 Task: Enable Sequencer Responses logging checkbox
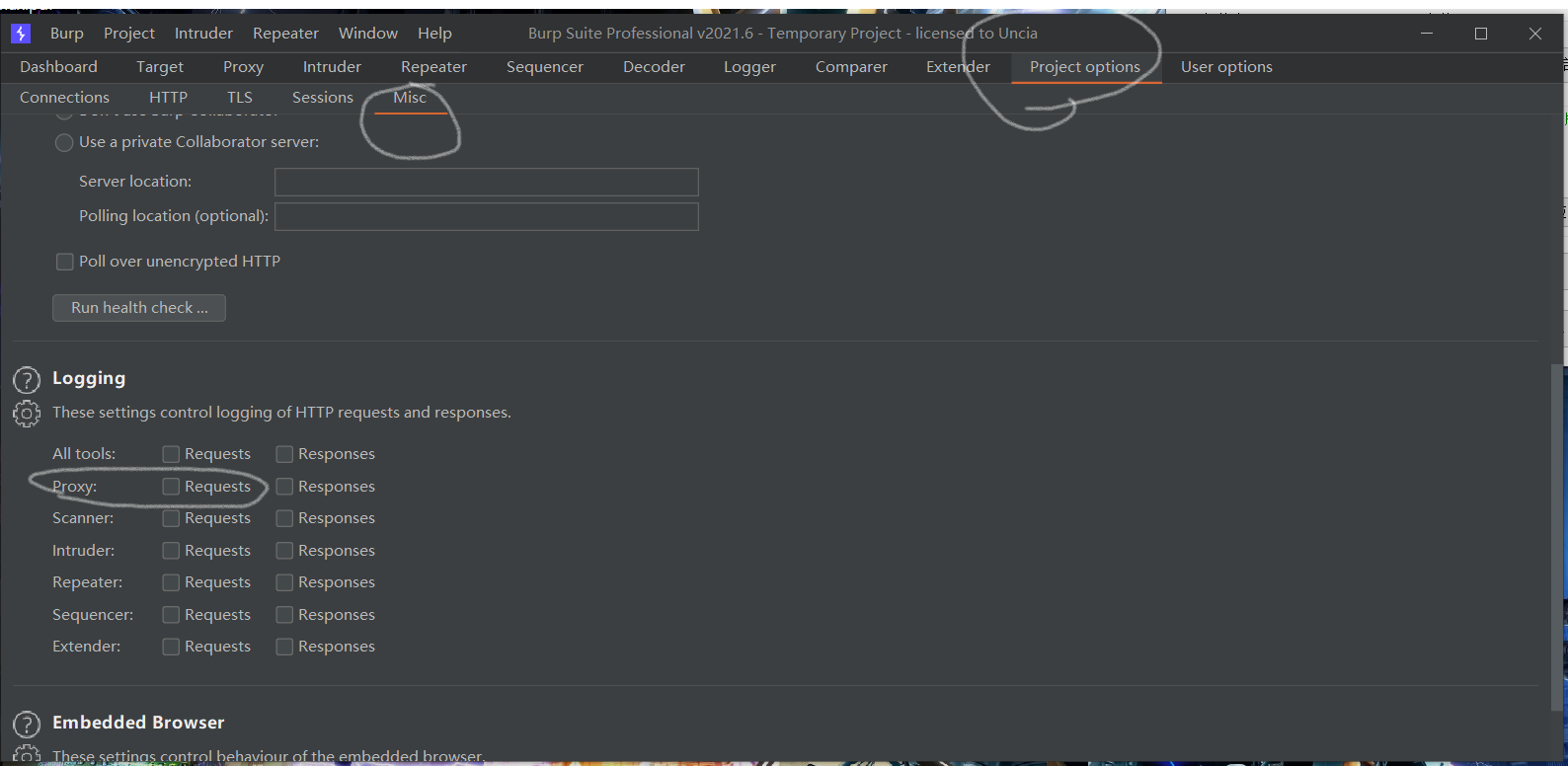point(284,615)
